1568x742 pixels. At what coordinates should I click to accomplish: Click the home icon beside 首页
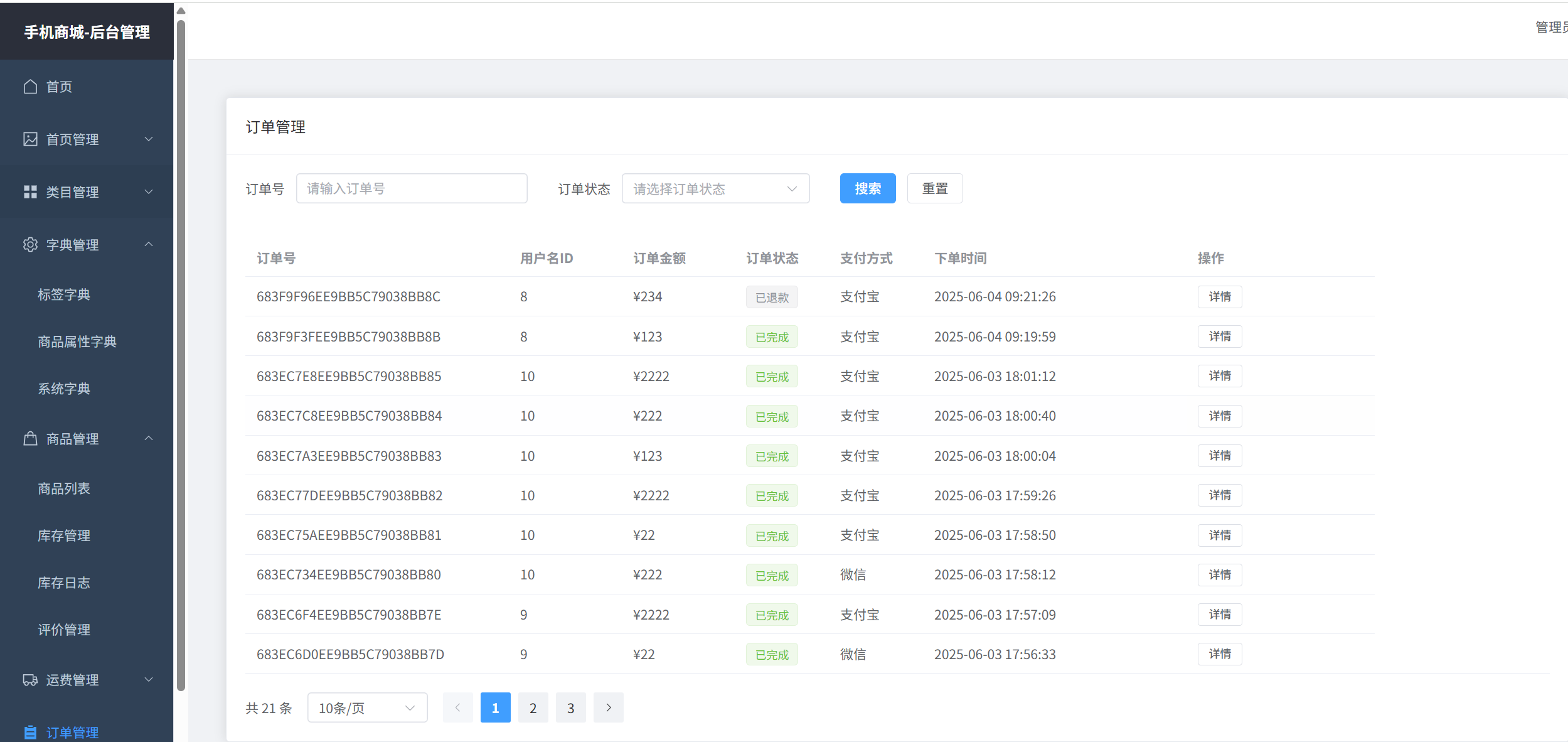click(x=30, y=87)
